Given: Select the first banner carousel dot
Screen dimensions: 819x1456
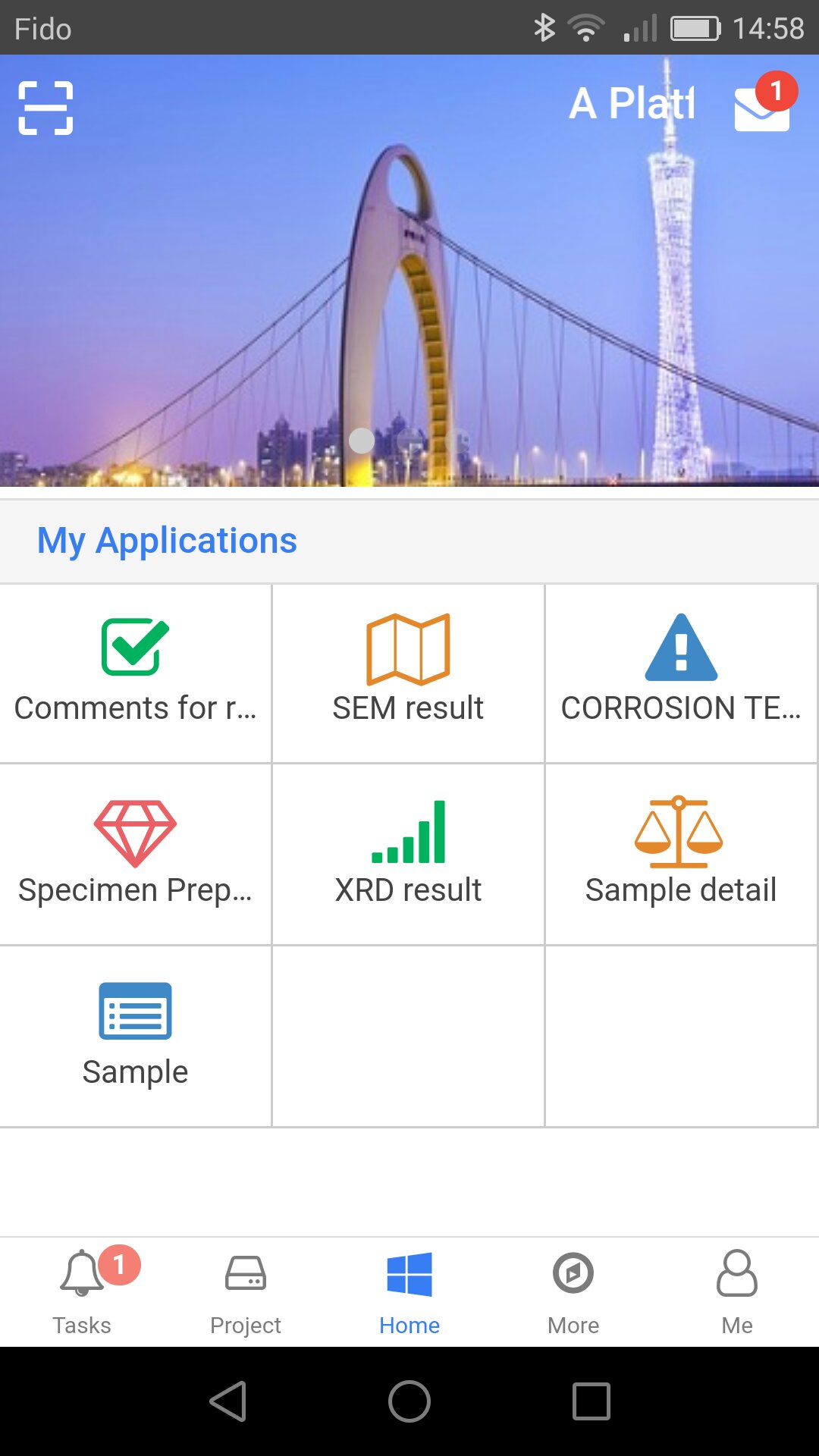Looking at the screenshot, I should (362, 441).
